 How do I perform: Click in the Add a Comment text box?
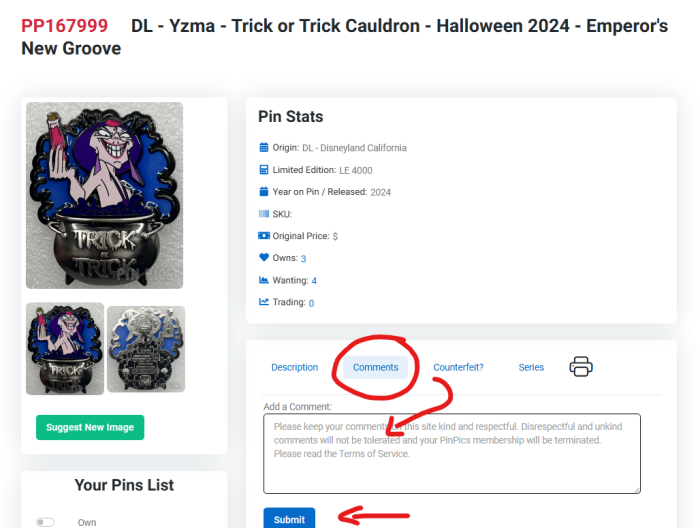pyautogui.click(x=452, y=453)
